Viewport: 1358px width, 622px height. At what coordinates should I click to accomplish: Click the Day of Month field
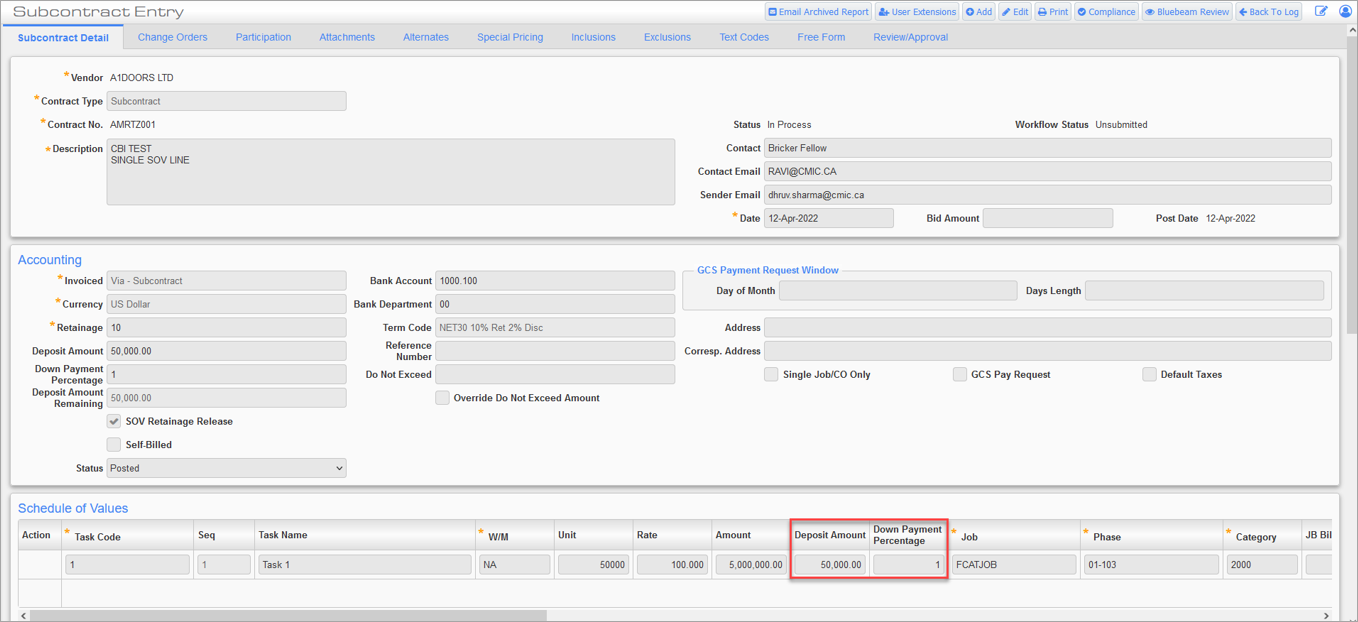pyautogui.click(x=898, y=291)
